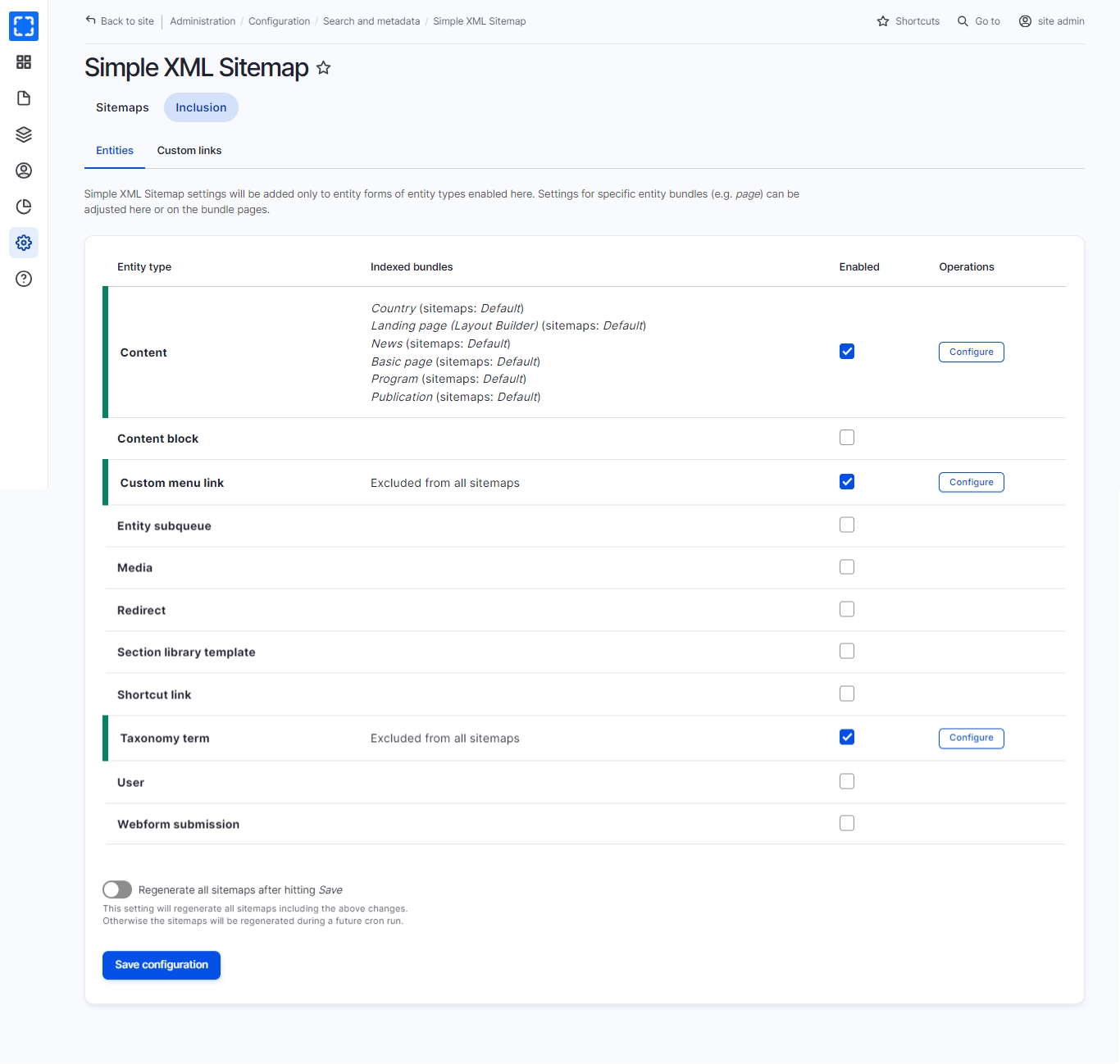Open the Shortcuts menu in top bar
This screenshot has height=1064, width=1120.
[x=908, y=21]
